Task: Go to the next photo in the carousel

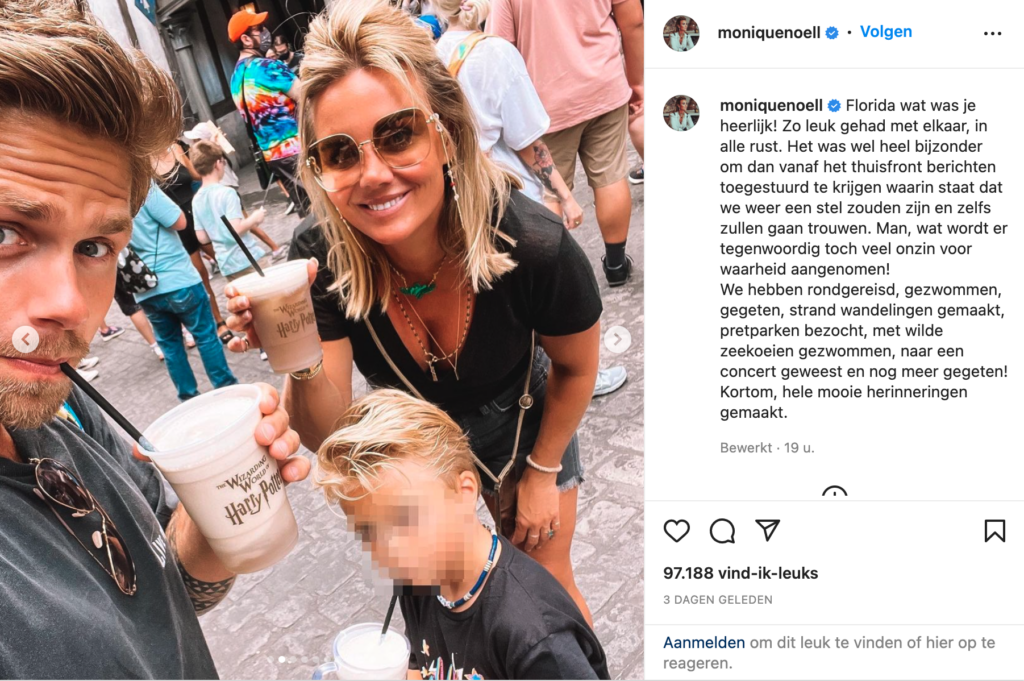Action: click(x=617, y=339)
